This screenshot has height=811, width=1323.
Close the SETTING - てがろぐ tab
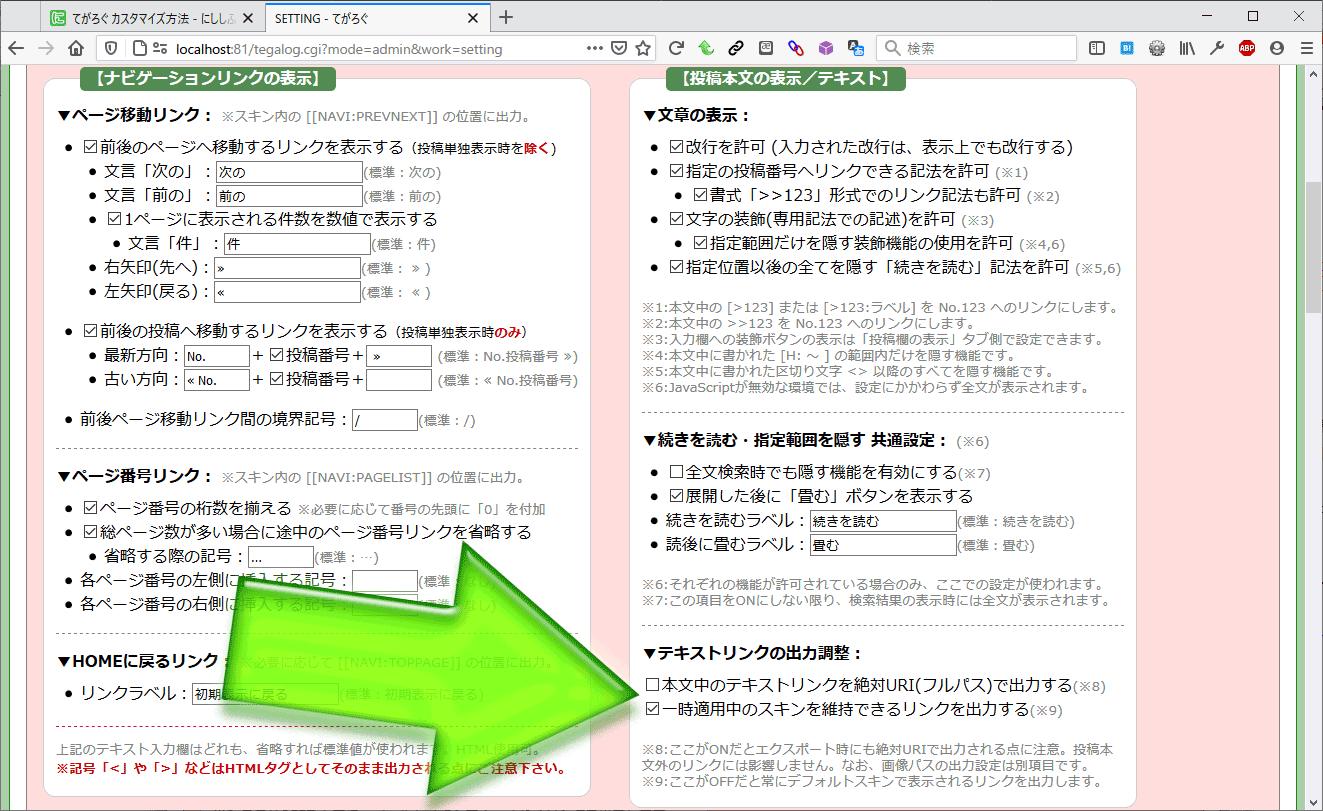(475, 17)
